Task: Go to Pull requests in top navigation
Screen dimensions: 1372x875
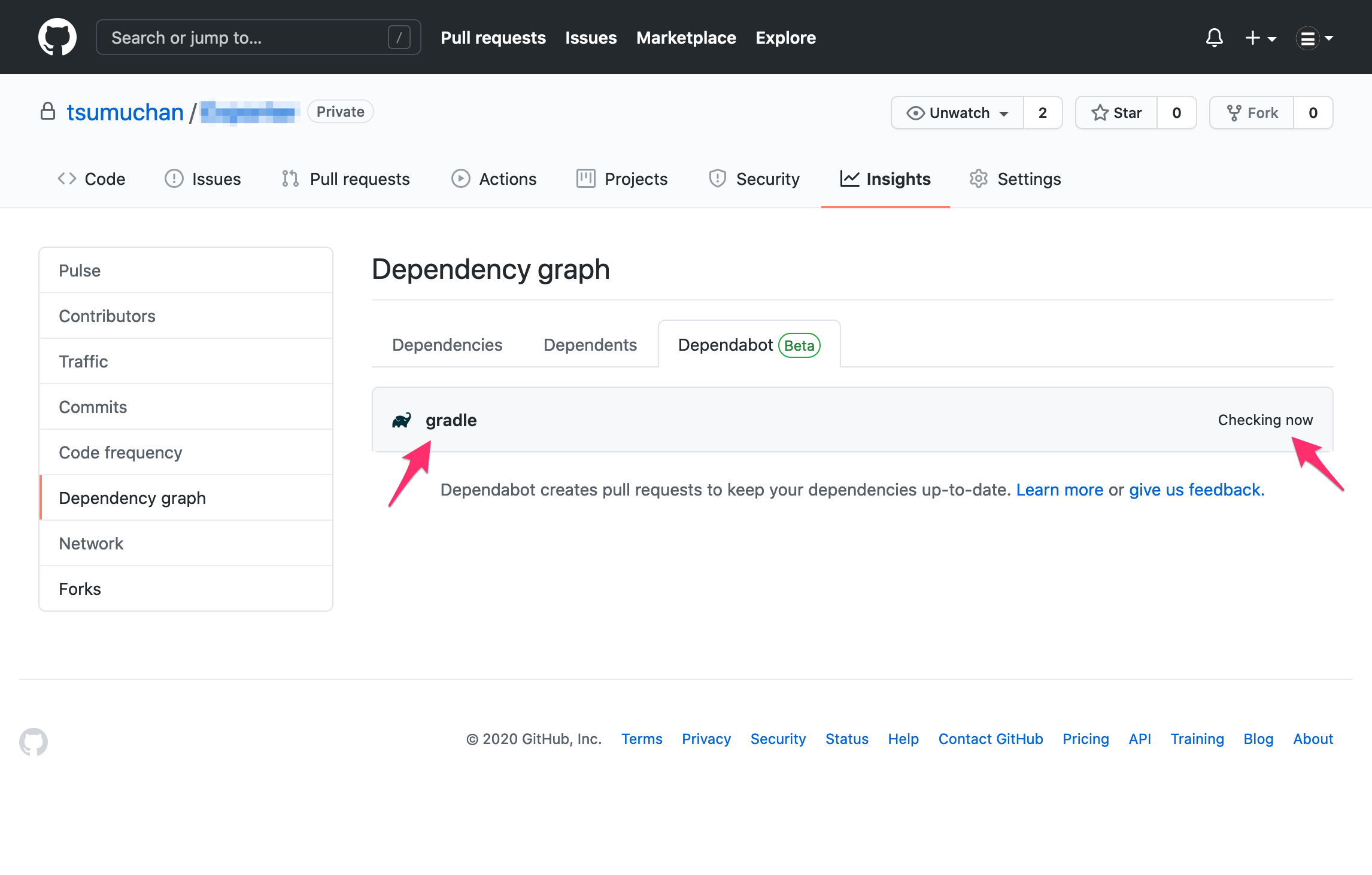Action: [493, 38]
